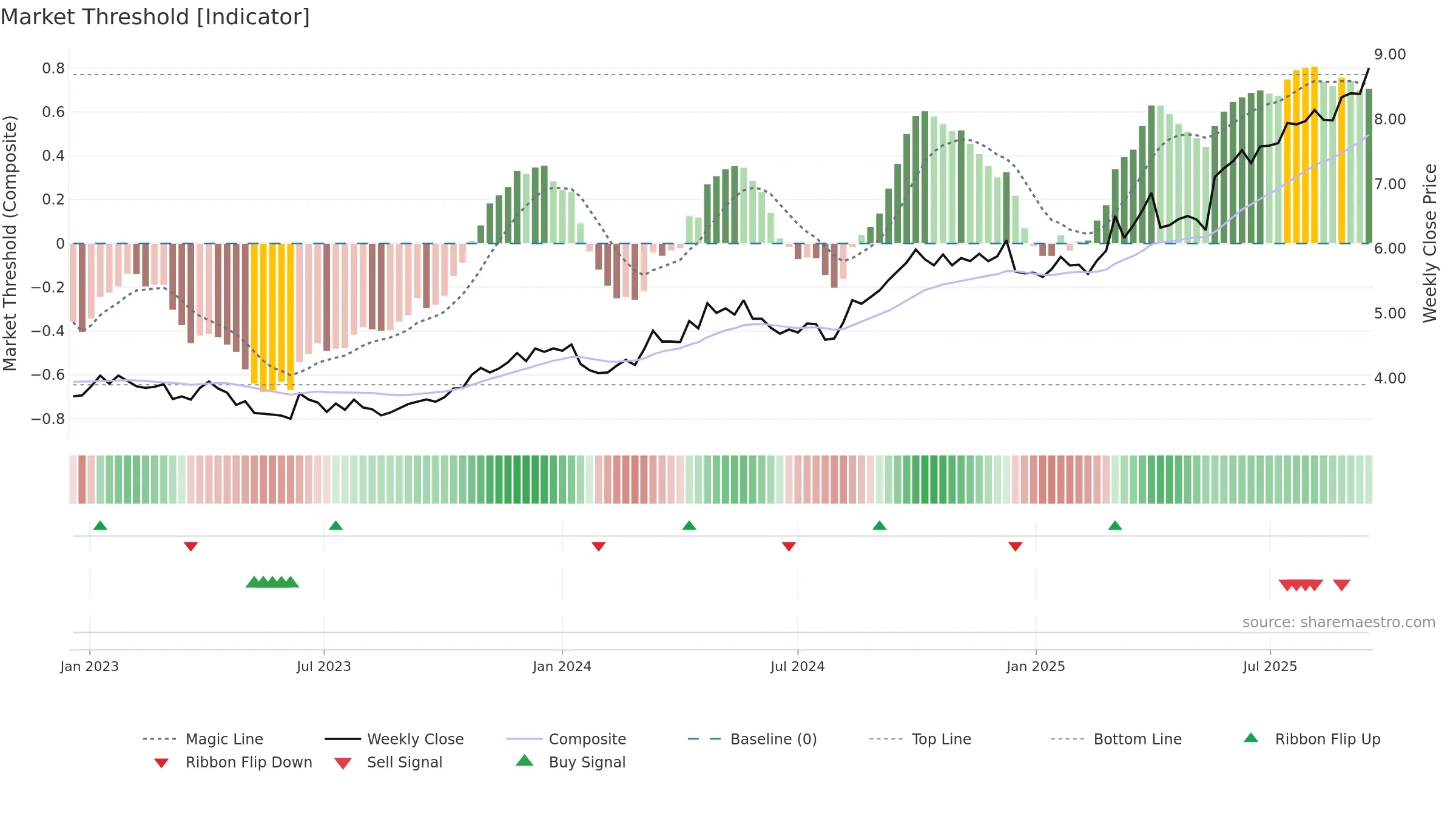Click the ribbon flip down marker near March 2023

pos(190,547)
